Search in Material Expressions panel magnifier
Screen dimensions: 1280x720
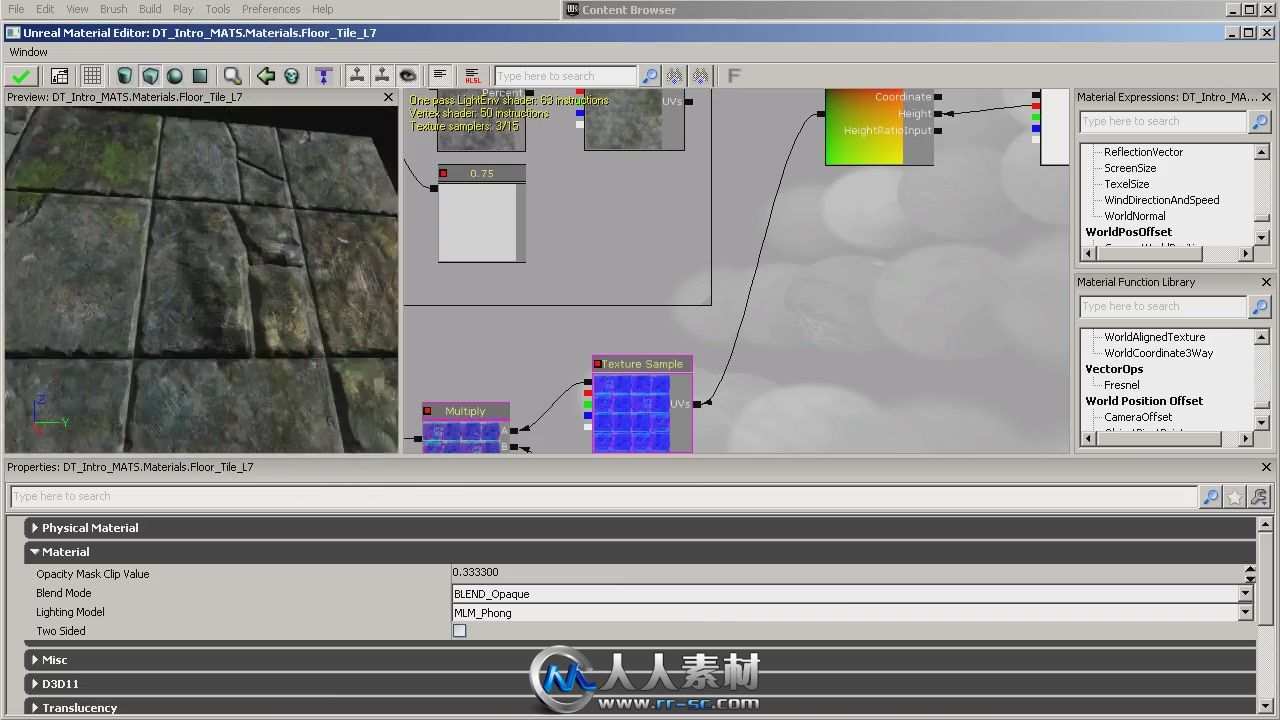pyautogui.click(x=1260, y=122)
